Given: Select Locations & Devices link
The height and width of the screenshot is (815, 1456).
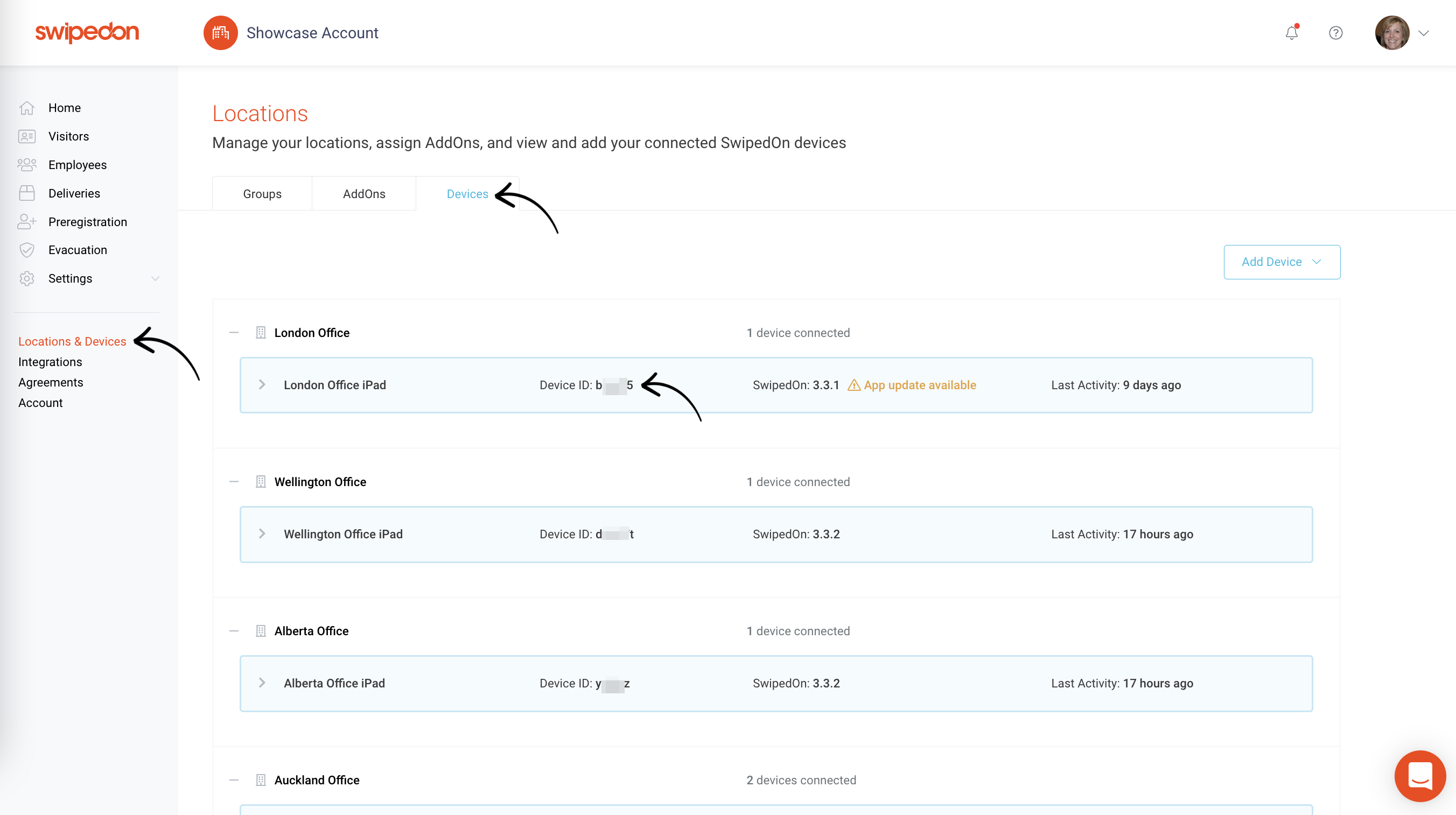Looking at the screenshot, I should (x=72, y=341).
